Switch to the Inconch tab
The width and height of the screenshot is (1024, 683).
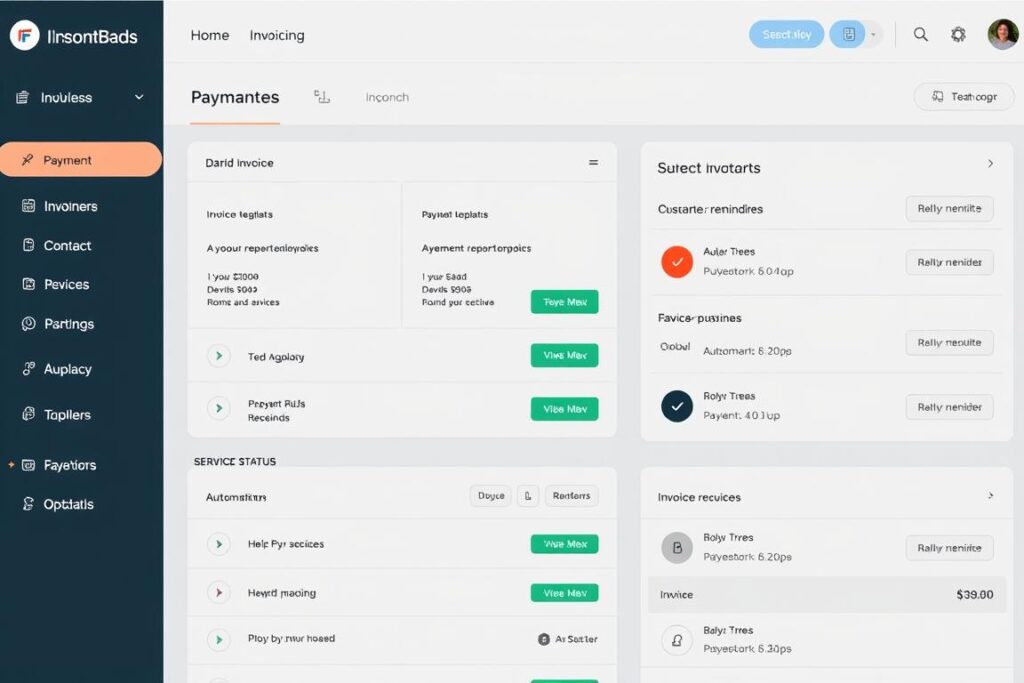pyautogui.click(x=387, y=97)
